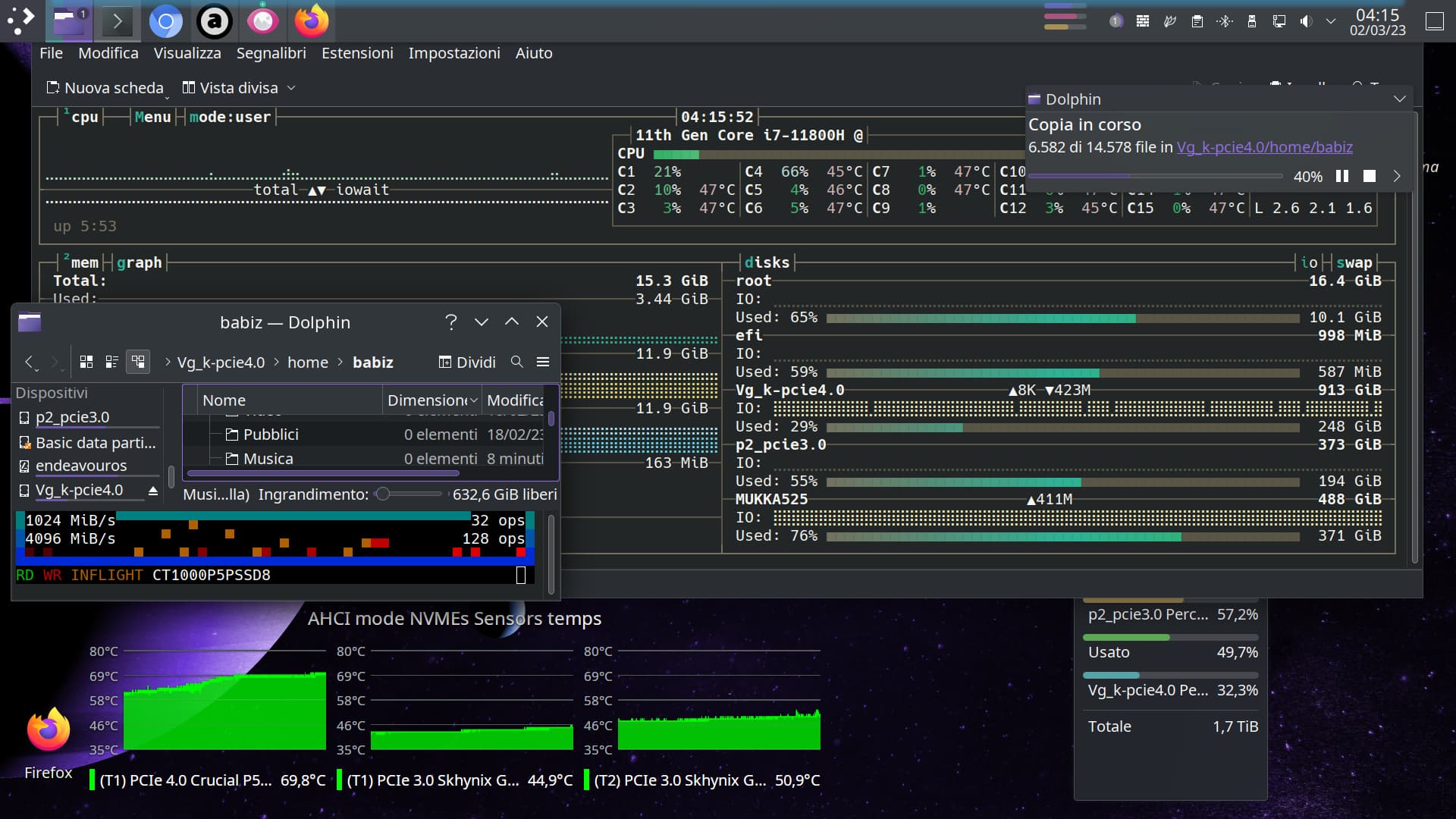Screen dimensions: 1456x819
Task: Open the Segnalibri menu
Action: point(271,53)
